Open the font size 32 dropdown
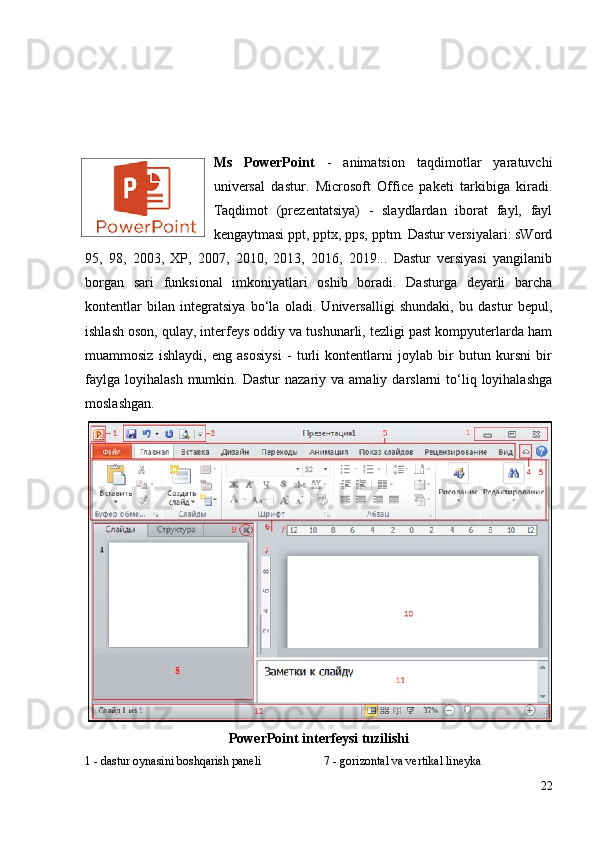This screenshot has width=595, height=842. (x=325, y=469)
